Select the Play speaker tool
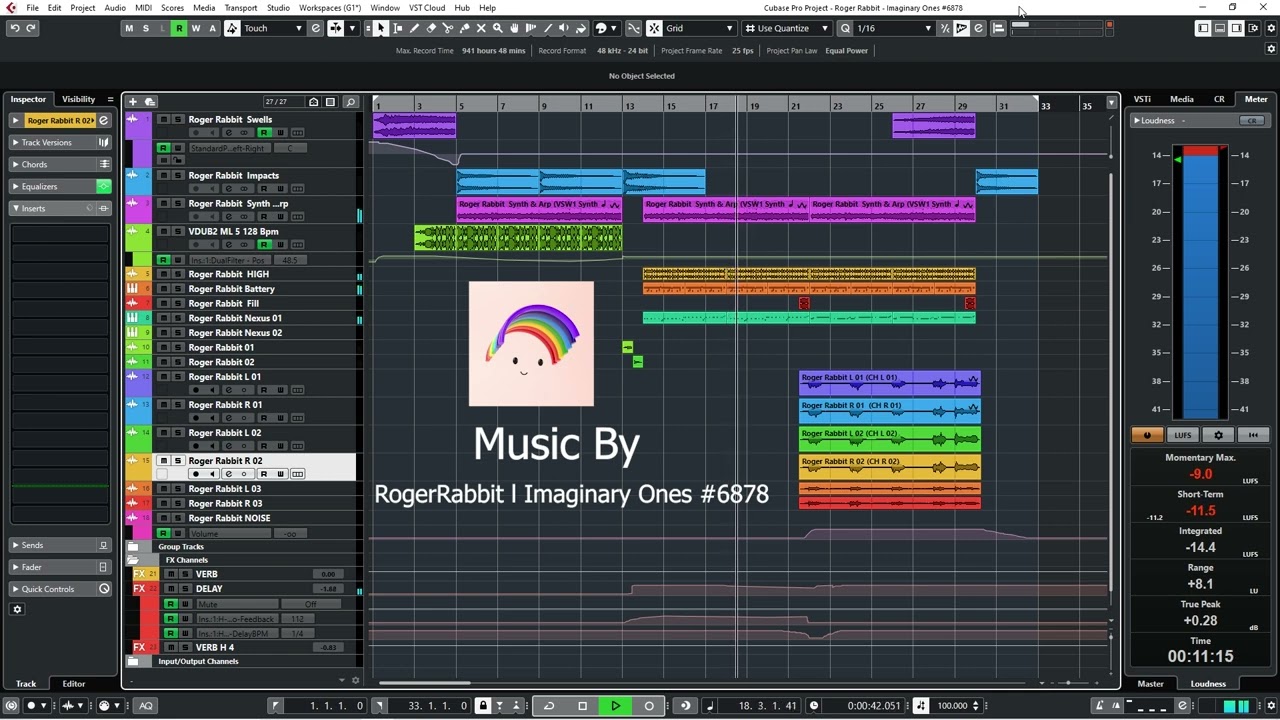 pyautogui.click(x=564, y=28)
